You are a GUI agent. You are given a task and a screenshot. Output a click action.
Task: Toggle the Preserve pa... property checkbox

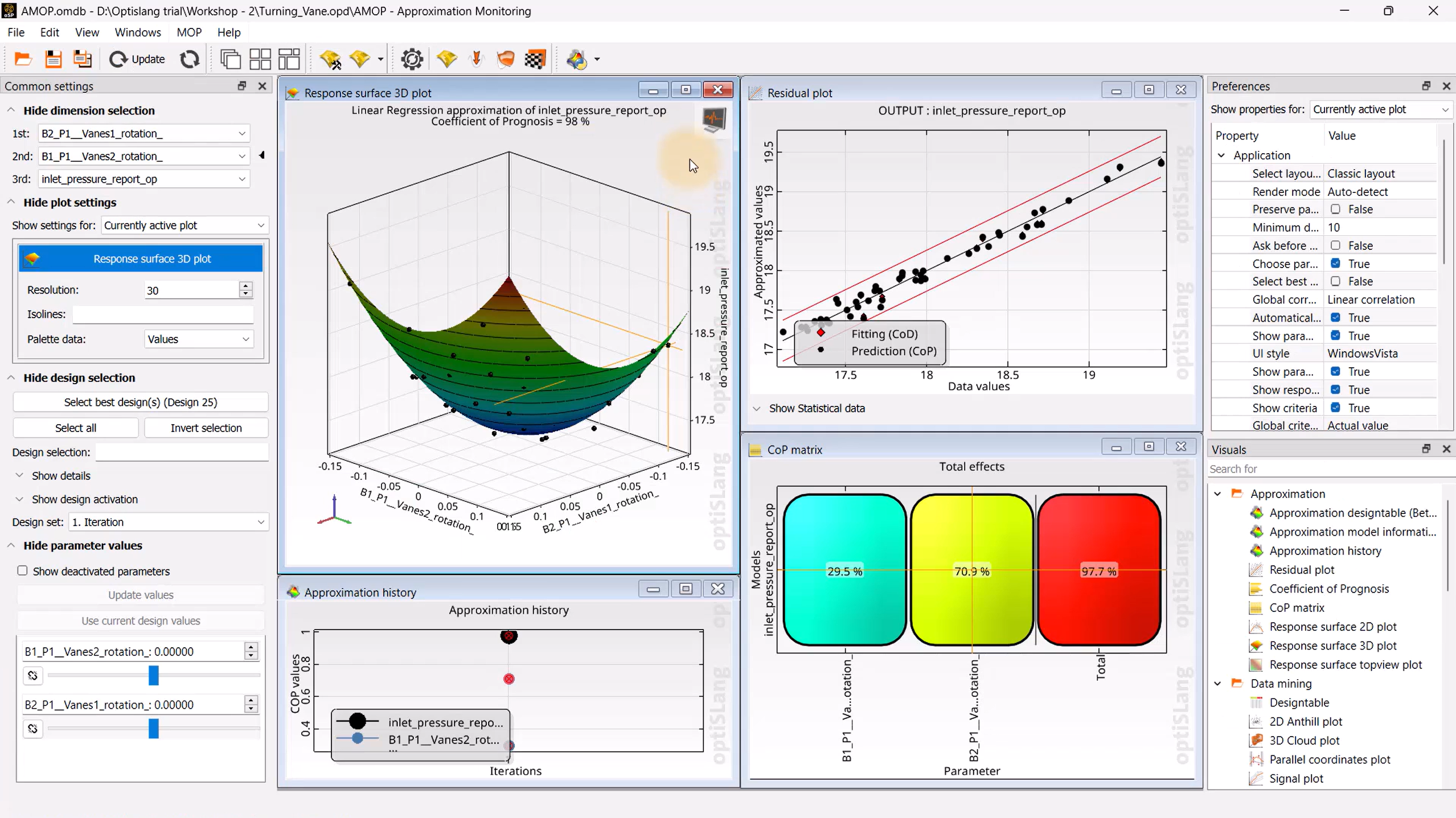point(1335,209)
